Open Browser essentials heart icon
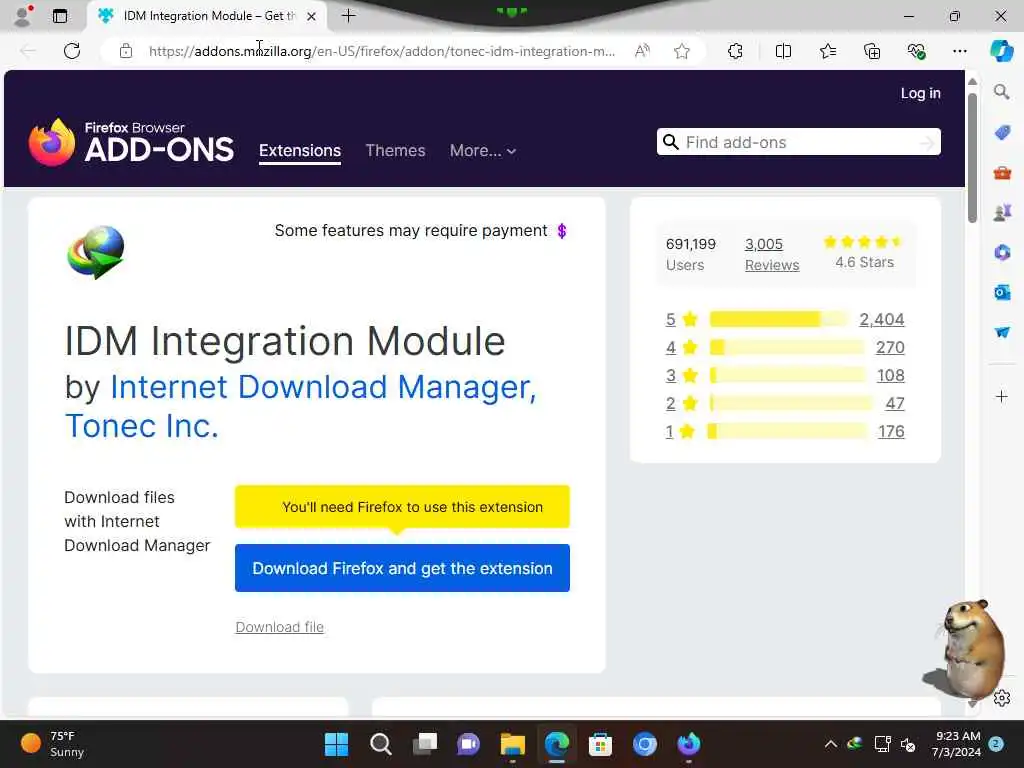Viewport: 1024px width, 768px height. 916,51
